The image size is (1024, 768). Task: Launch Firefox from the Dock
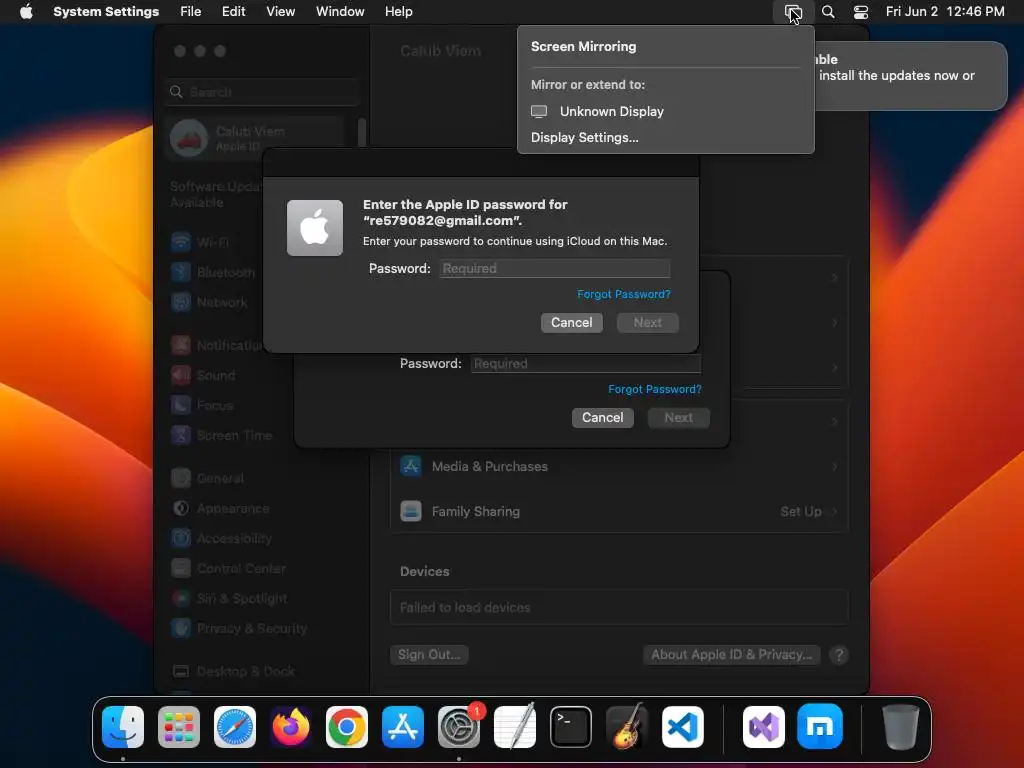tap(291, 727)
